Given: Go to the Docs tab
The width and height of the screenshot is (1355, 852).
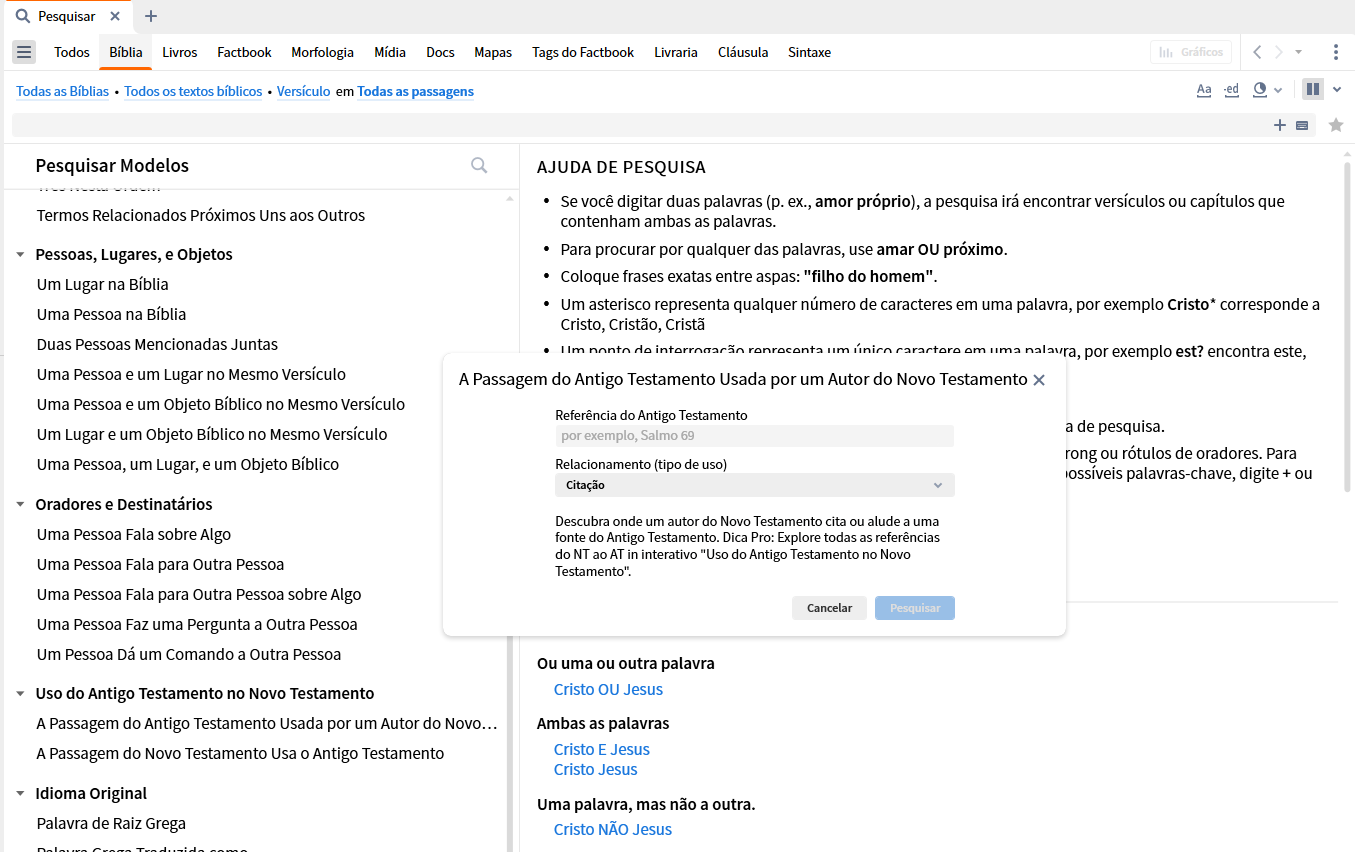Looking at the screenshot, I should coord(440,52).
